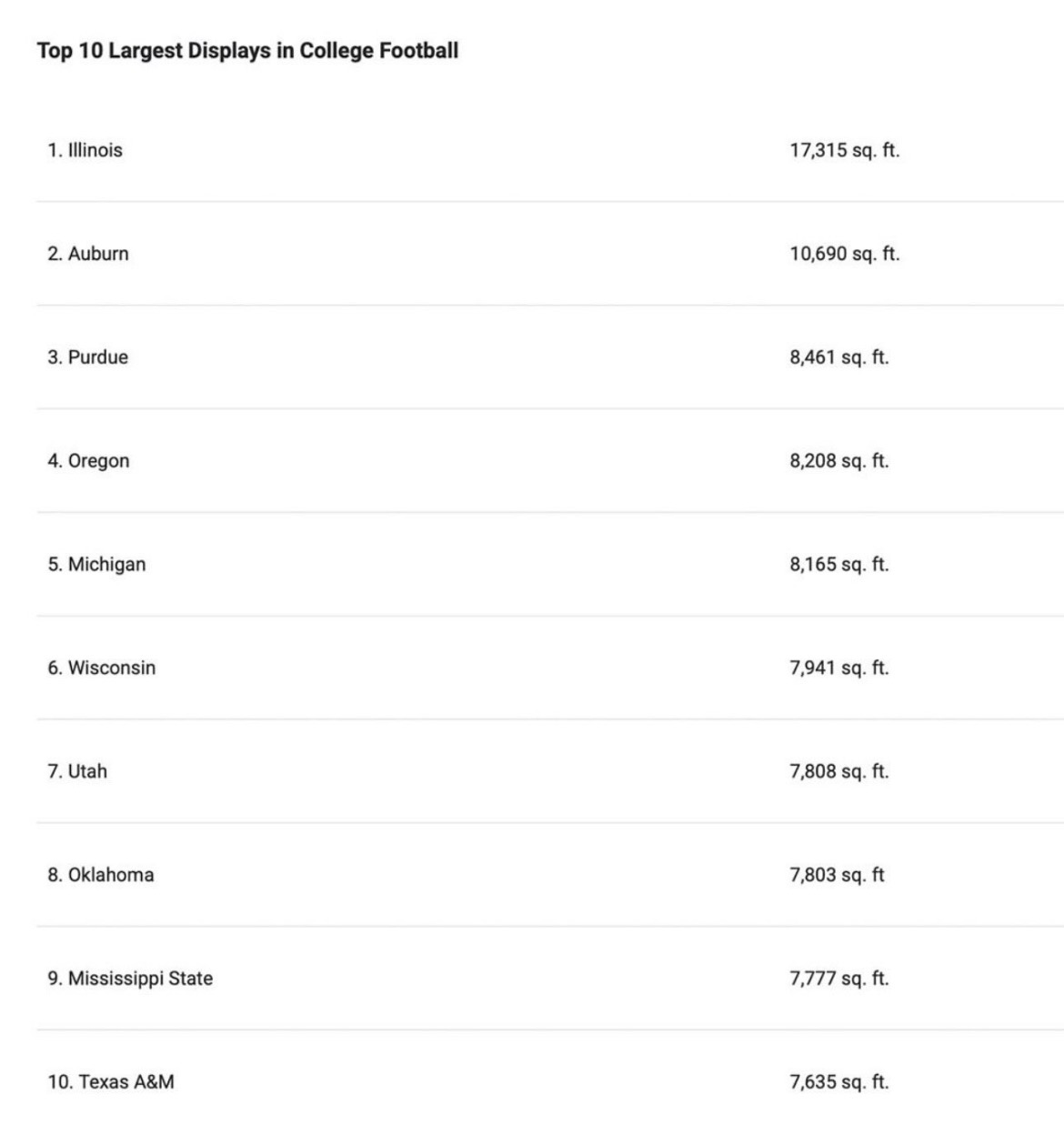This screenshot has width=1064, height=1135.
Task: Click the 7,808 sq. ft. value
Action: (x=839, y=773)
